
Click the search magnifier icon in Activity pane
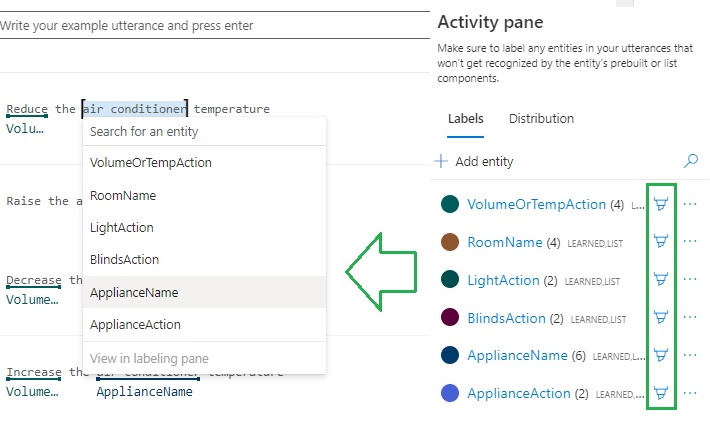[x=690, y=160]
